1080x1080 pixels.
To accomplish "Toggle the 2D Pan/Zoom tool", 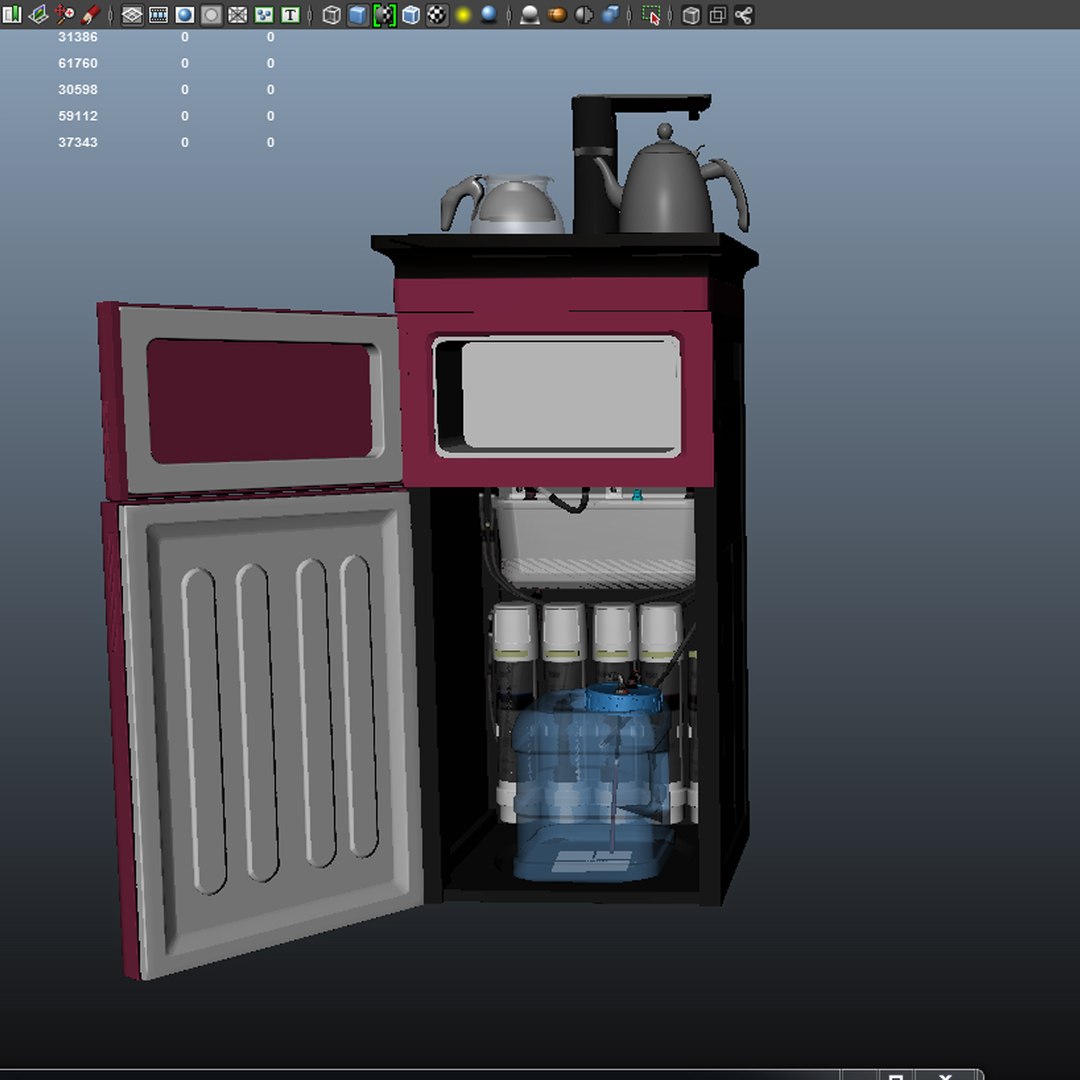I will (65, 14).
